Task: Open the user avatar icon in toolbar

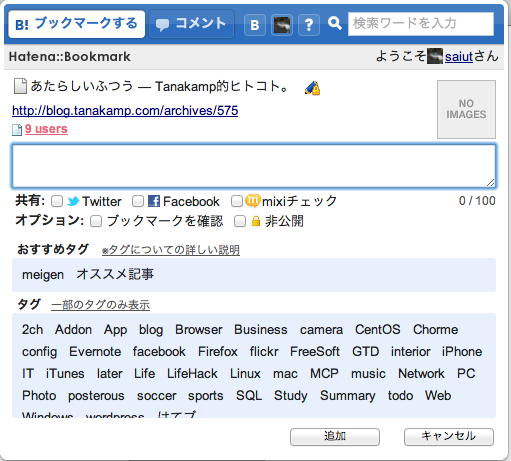Action: point(282,25)
